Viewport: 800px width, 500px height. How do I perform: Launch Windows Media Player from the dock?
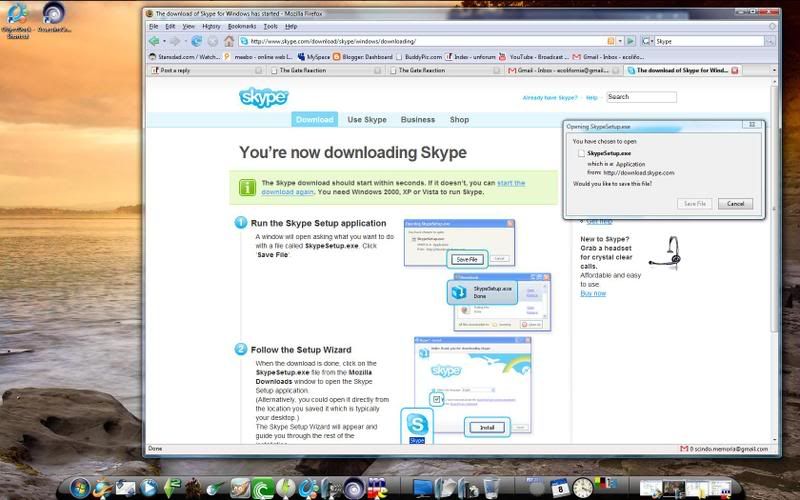point(148,488)
